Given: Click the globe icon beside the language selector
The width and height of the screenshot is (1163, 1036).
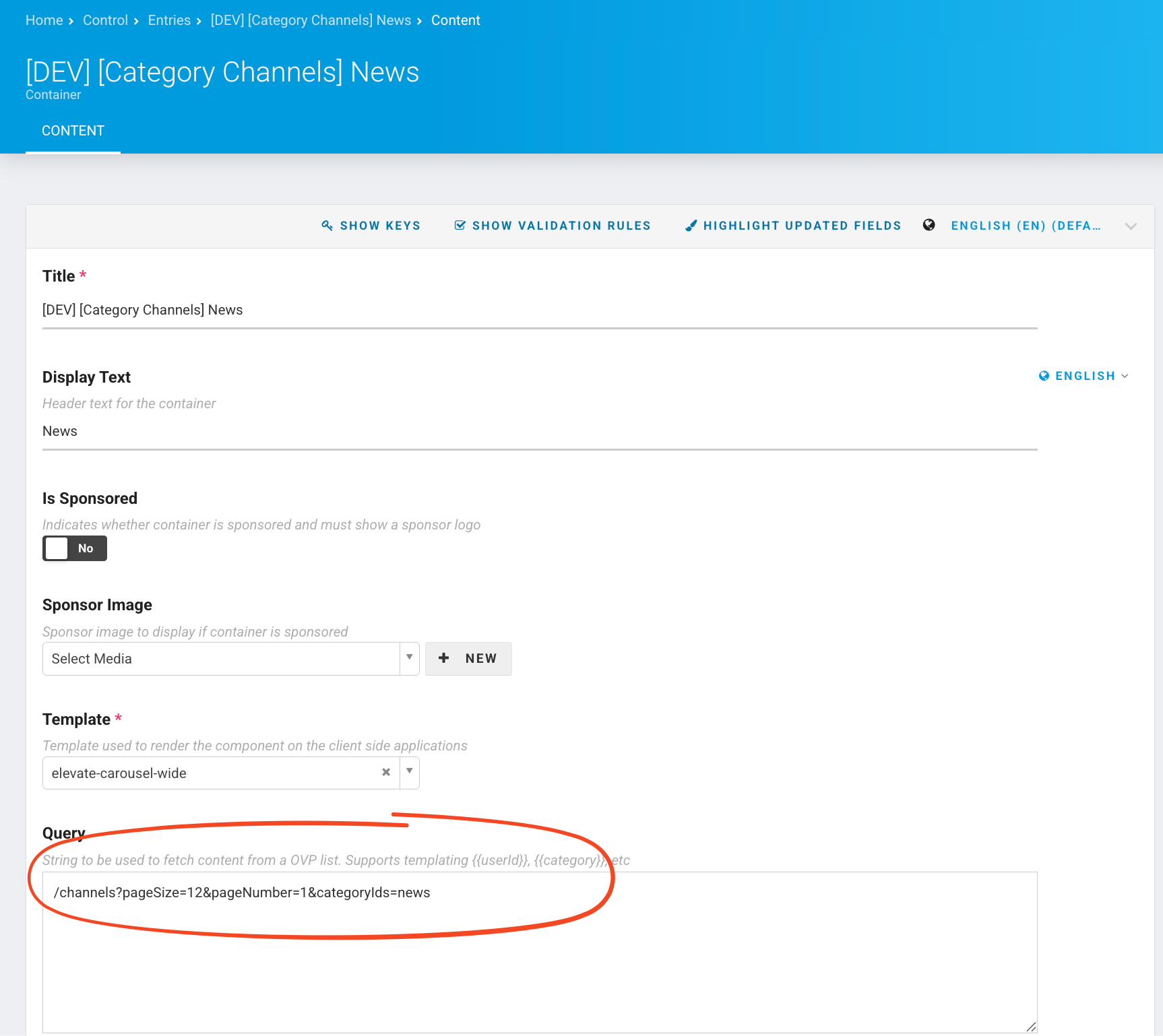Looking at the screenshot, I should 929,225.
